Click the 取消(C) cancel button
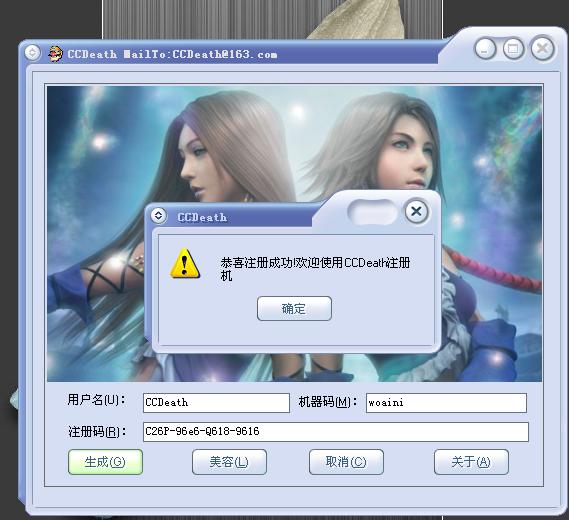This screenshot has width=569, height=520. click(346, 462)
